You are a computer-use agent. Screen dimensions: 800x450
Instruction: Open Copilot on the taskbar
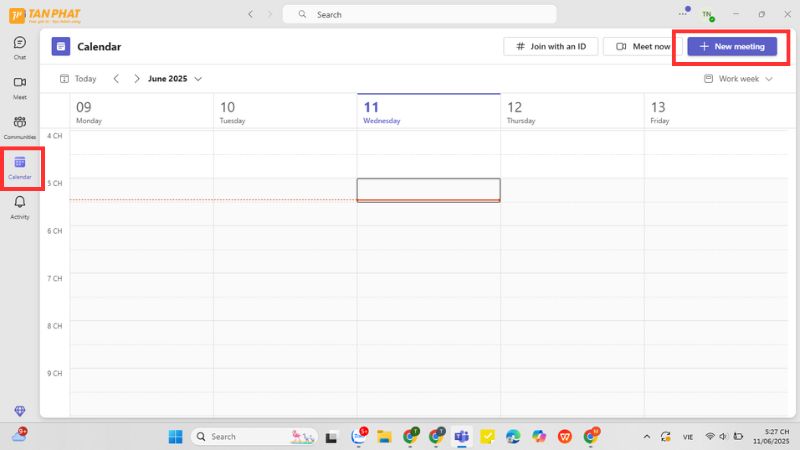tap(539, 436)
